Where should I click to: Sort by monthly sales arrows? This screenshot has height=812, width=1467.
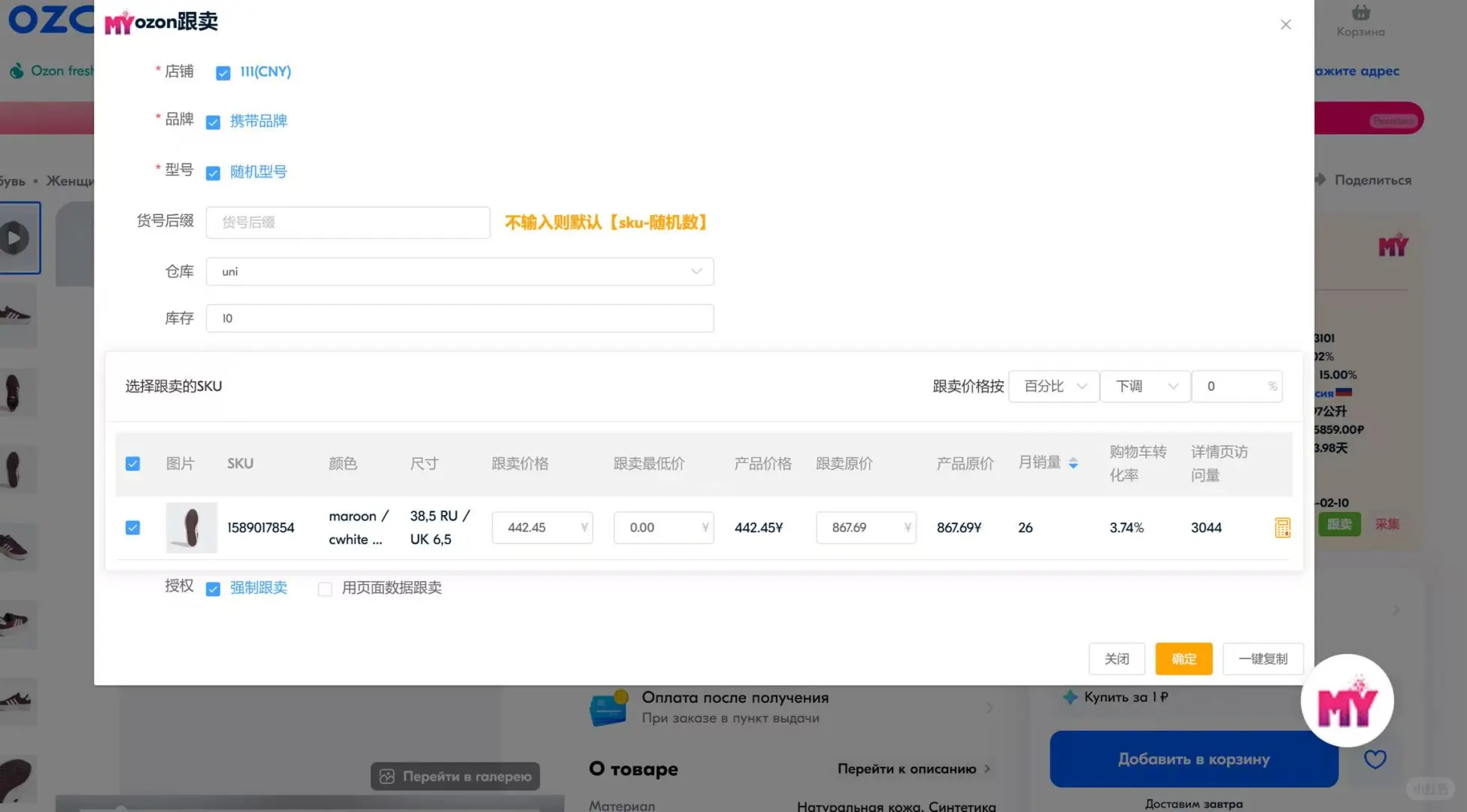pyautogui.click(x=1073, y=463)
